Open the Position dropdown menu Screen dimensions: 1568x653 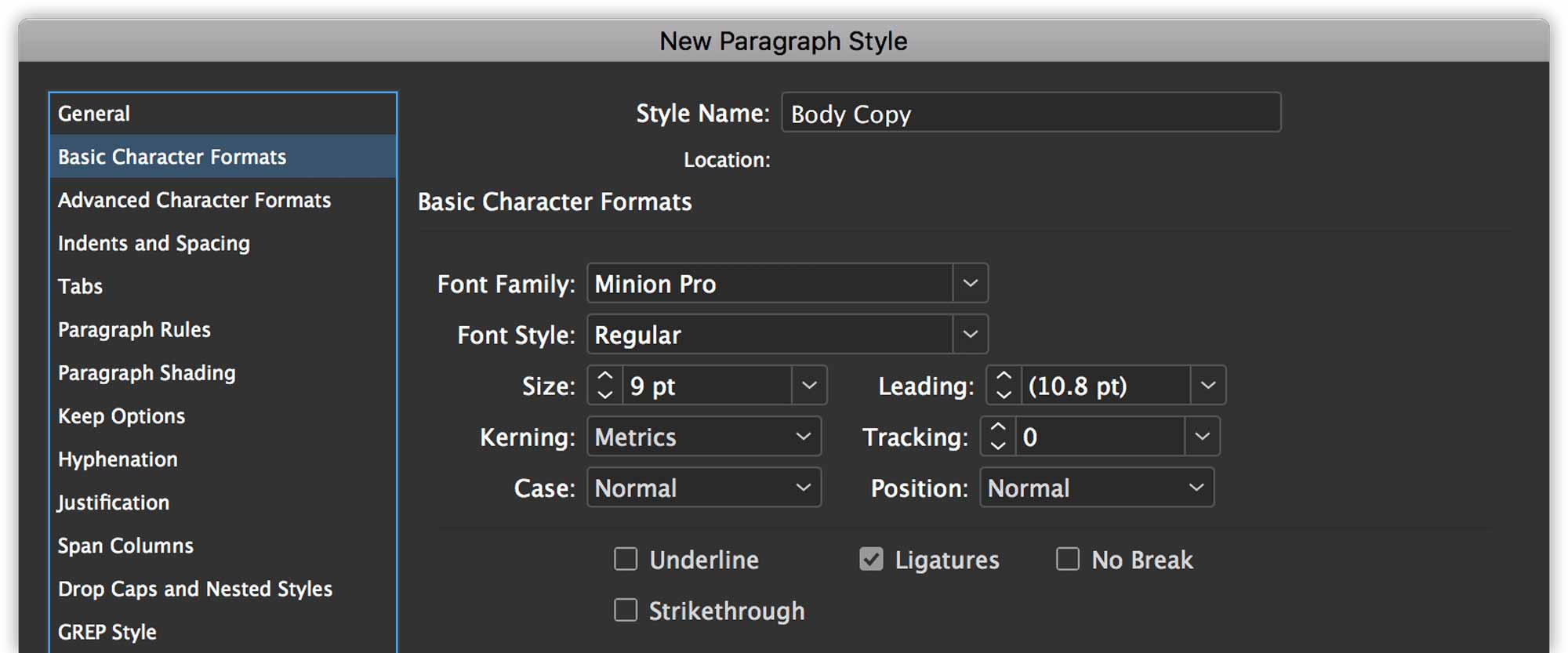point(1096,488)
